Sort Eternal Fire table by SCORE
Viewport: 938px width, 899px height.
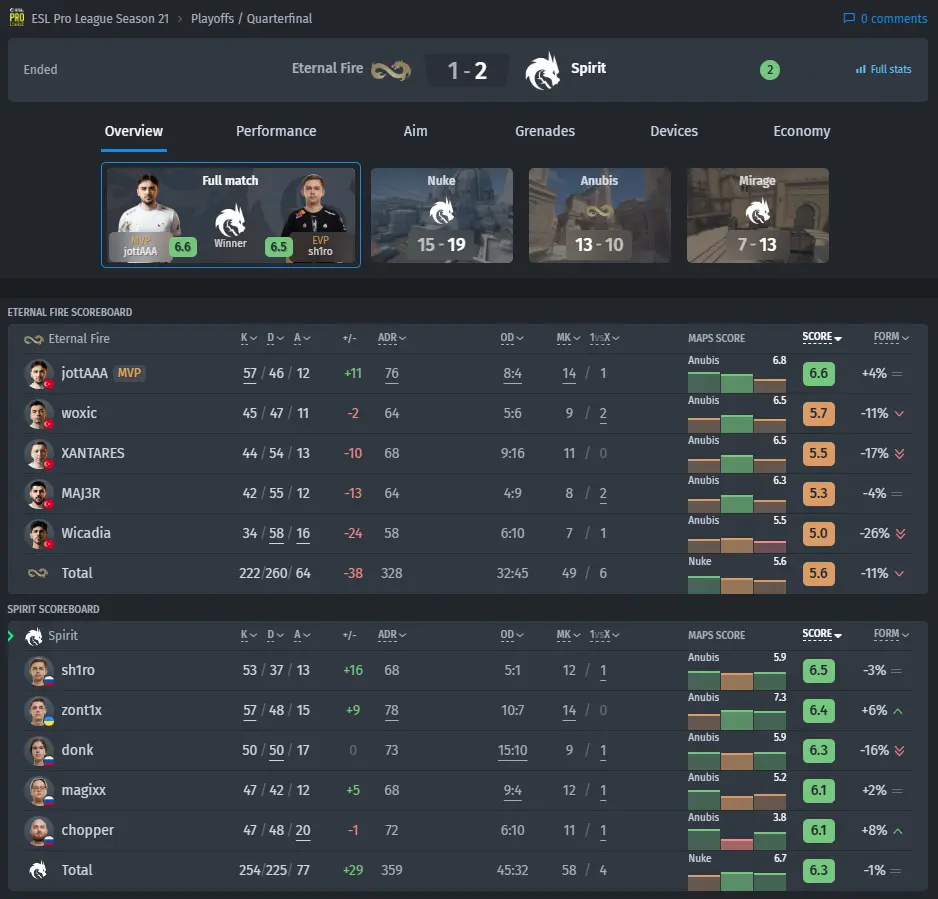[822, 337]
